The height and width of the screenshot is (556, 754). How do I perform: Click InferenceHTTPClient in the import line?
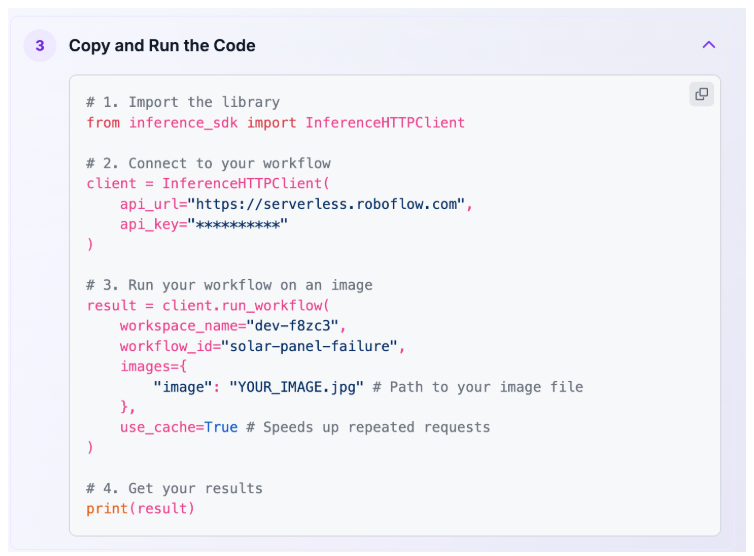[385, 122]
